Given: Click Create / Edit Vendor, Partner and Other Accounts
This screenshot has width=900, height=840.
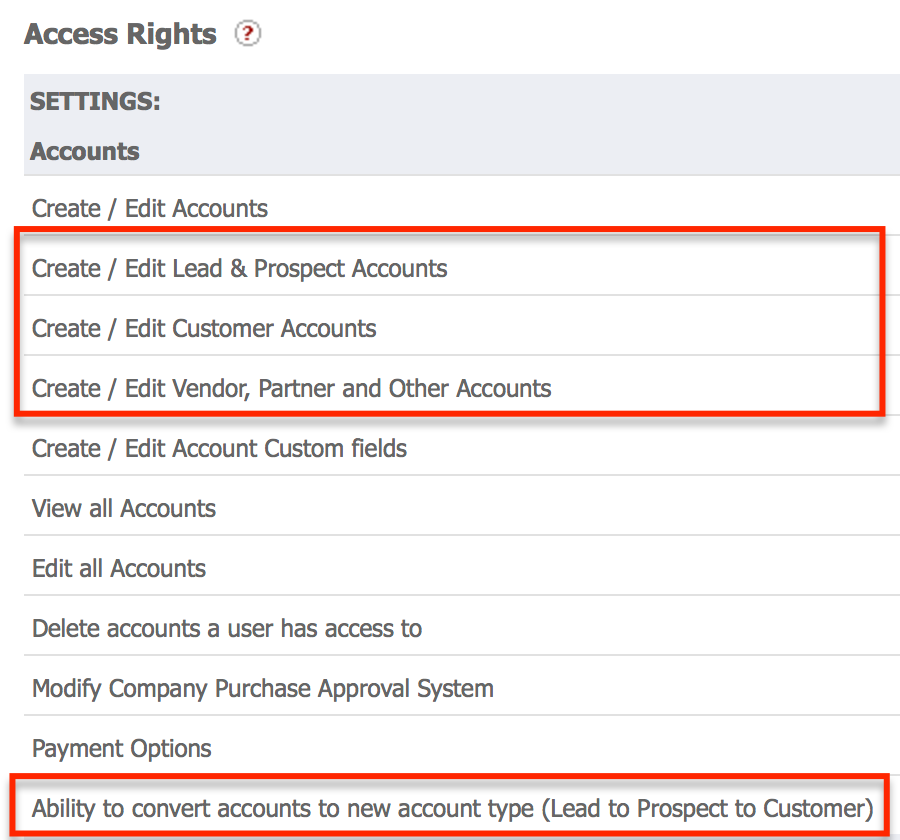Looking at the screenshot, I should pos(291,389).
